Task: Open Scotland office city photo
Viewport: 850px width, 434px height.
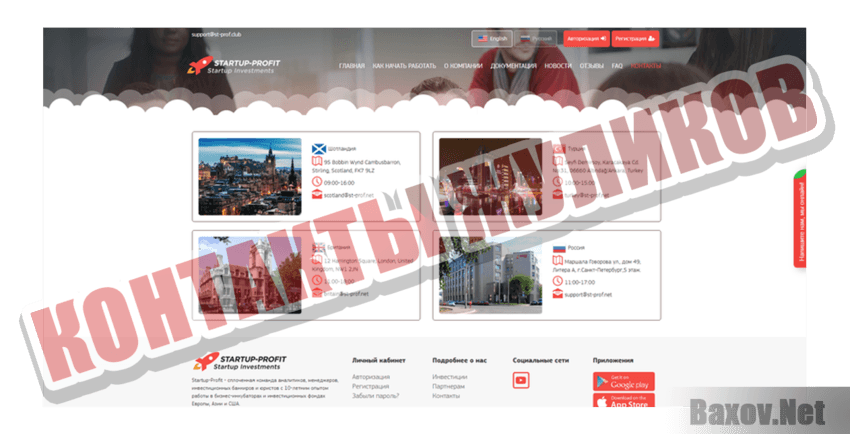Action: 250,177
